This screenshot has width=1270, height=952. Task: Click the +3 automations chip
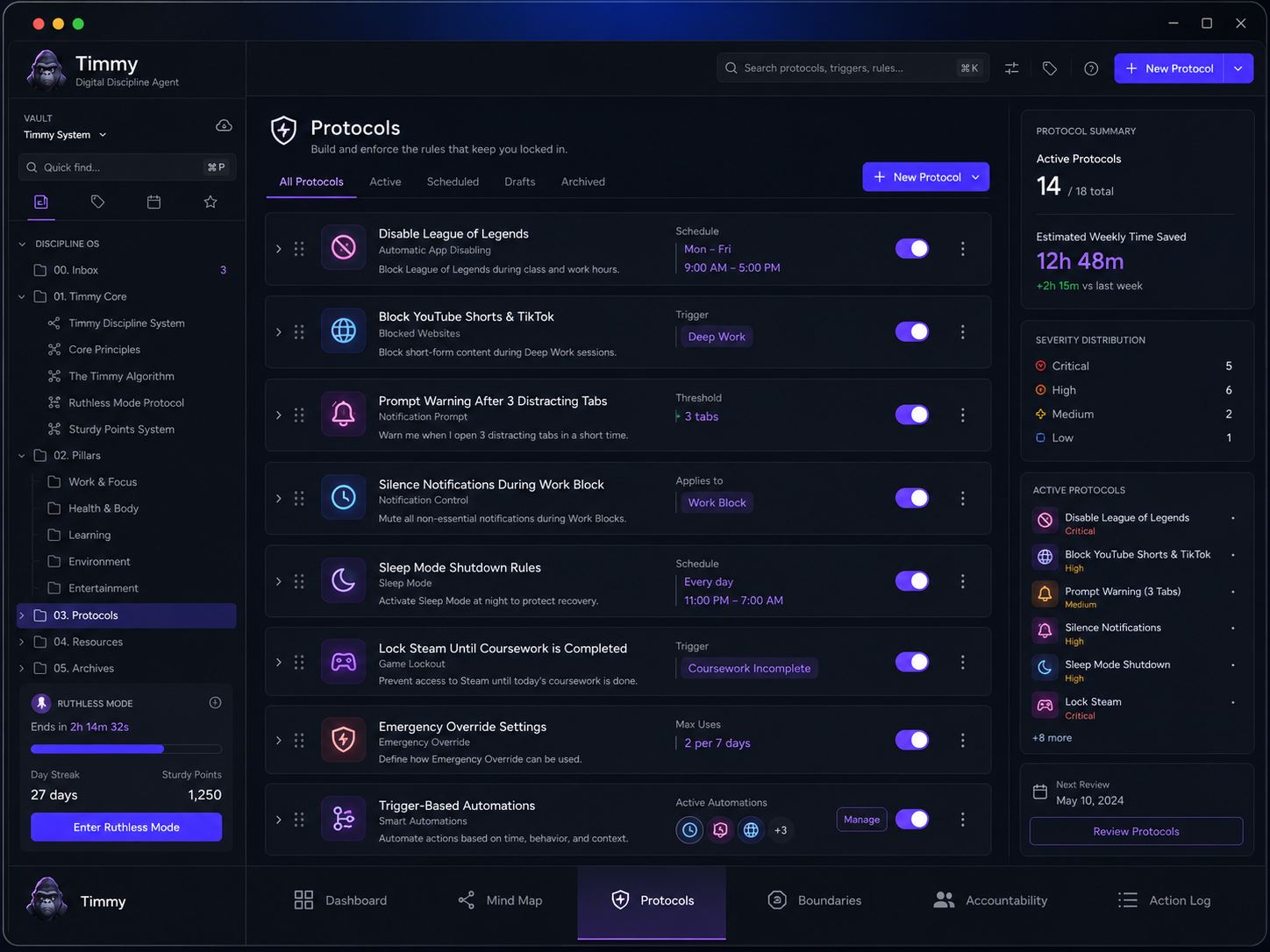coord(781,830)
